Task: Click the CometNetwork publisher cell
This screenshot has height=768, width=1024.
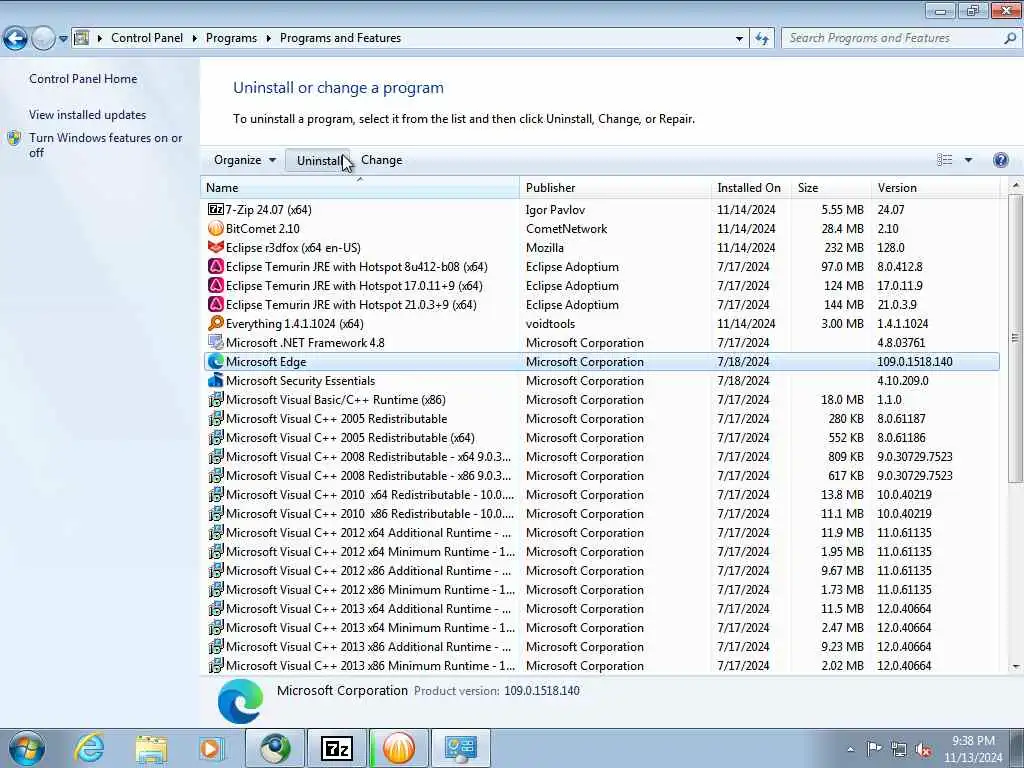Action: 566,229
